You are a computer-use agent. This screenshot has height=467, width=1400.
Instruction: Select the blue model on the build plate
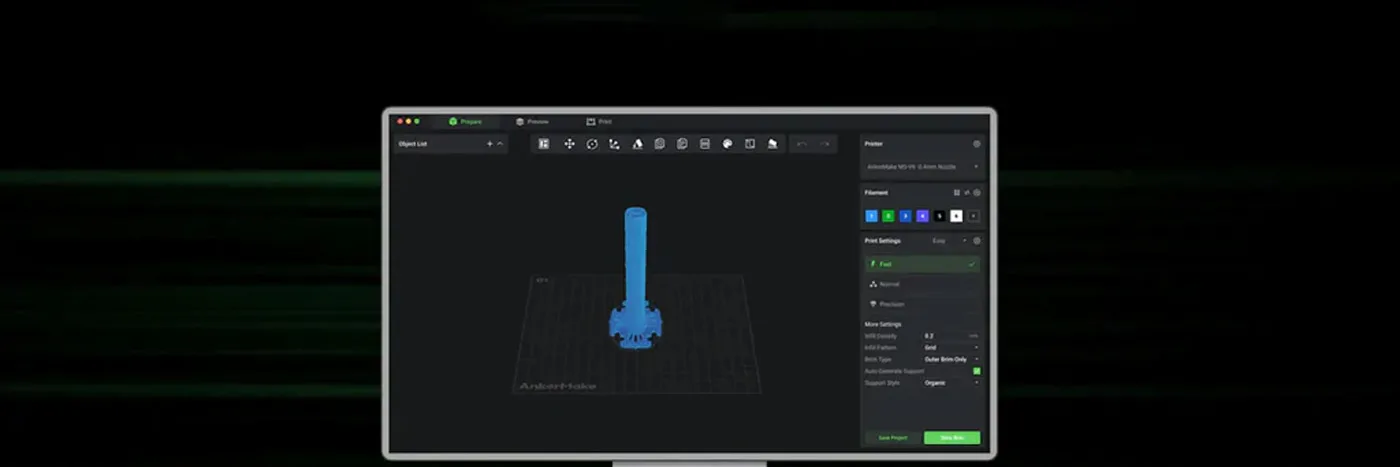635,280
